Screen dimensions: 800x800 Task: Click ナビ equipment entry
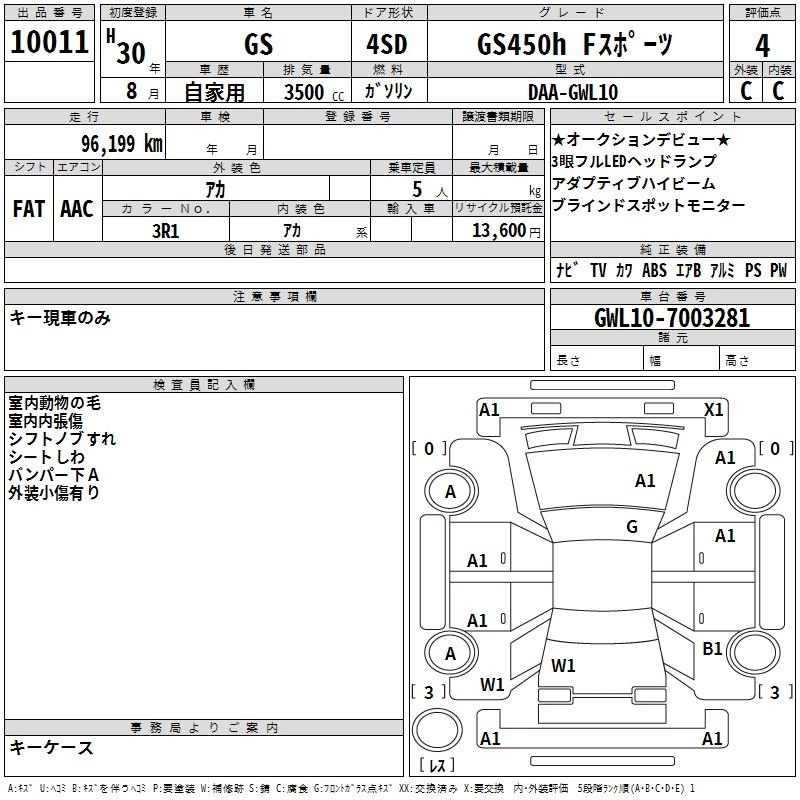tap(567, 270)
